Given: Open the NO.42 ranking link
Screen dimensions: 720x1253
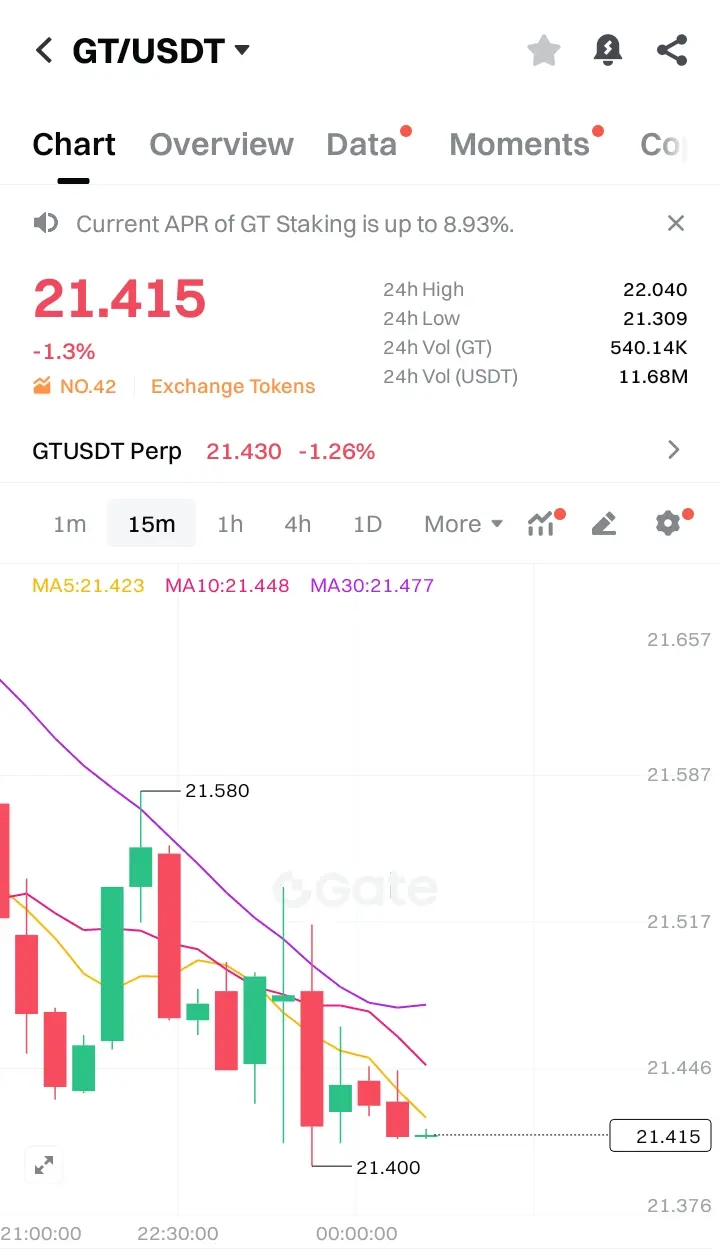Looking at the screenshot, I should coord(88,387).
